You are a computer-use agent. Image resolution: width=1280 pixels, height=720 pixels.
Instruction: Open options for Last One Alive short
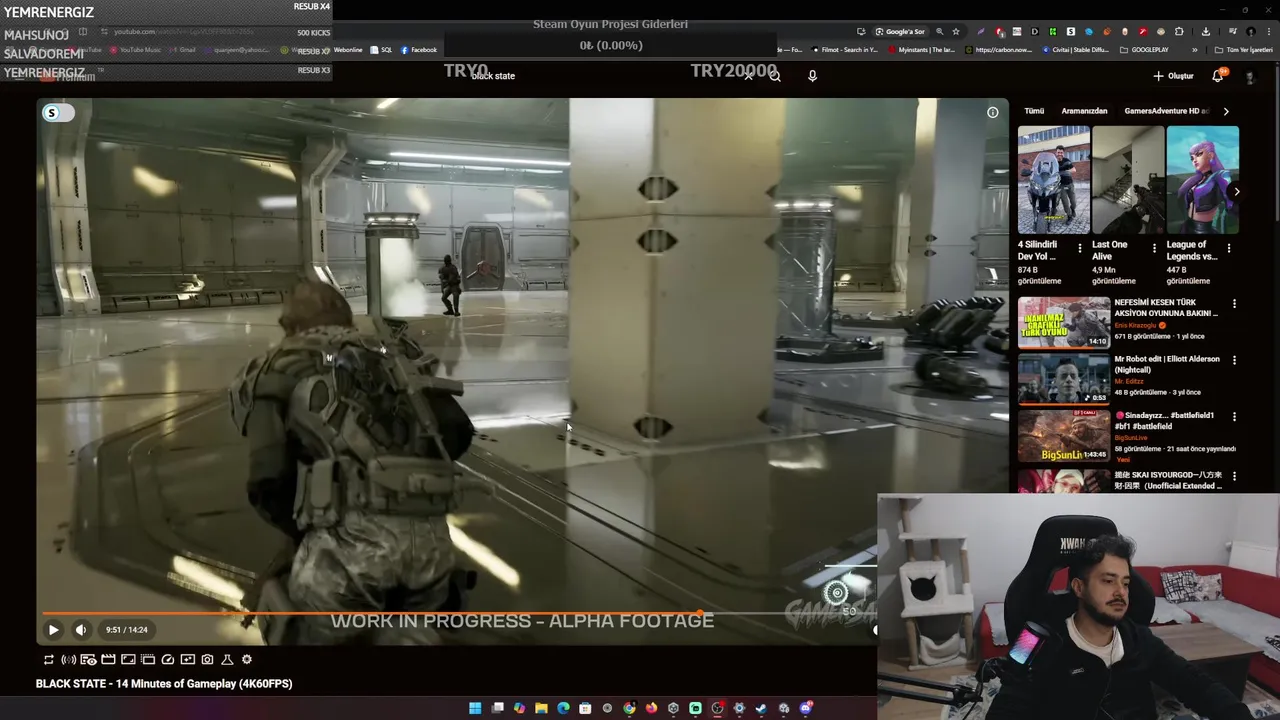click(1154, 248)
